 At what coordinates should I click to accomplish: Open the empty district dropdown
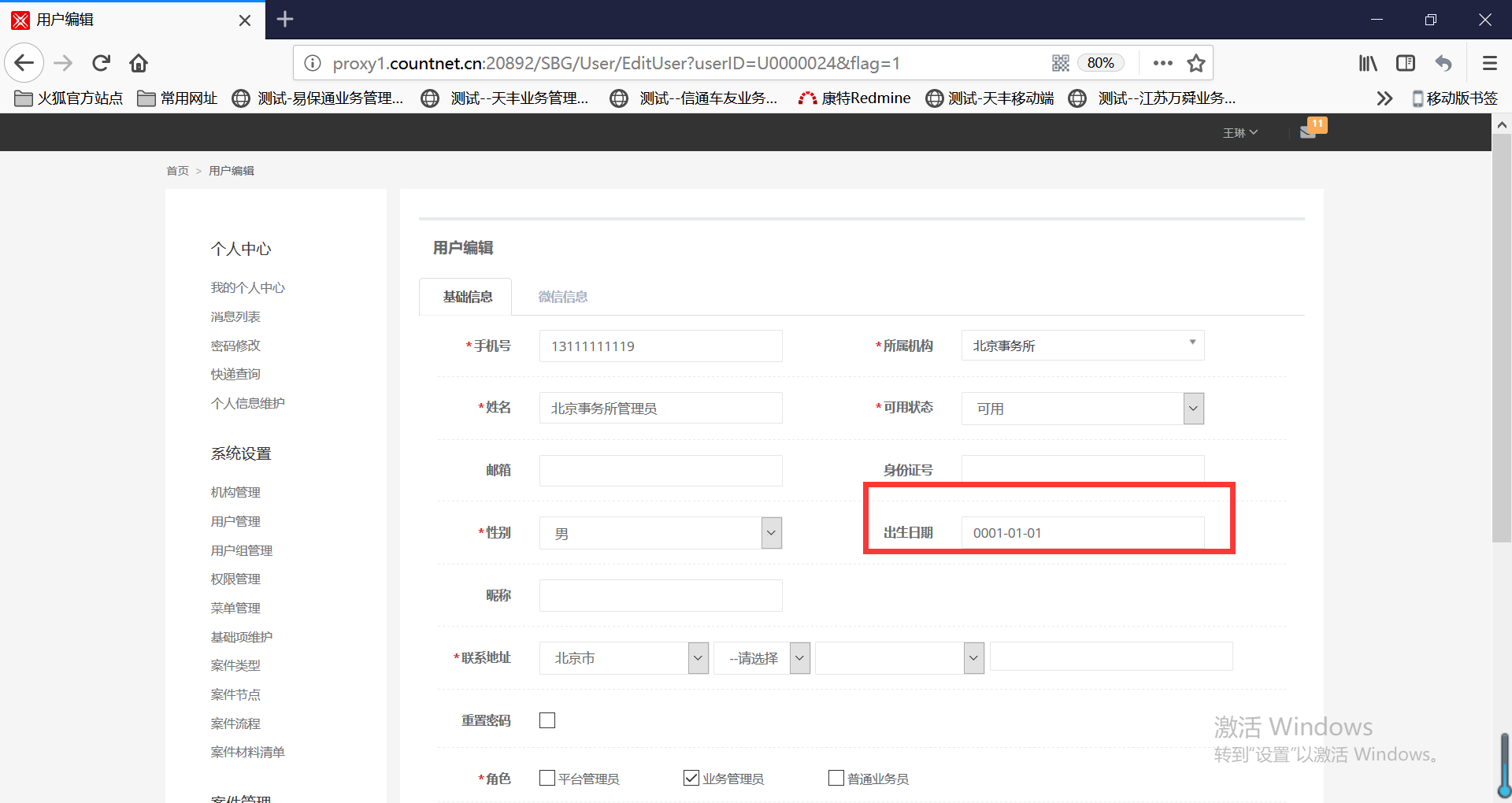pos(899,658)
